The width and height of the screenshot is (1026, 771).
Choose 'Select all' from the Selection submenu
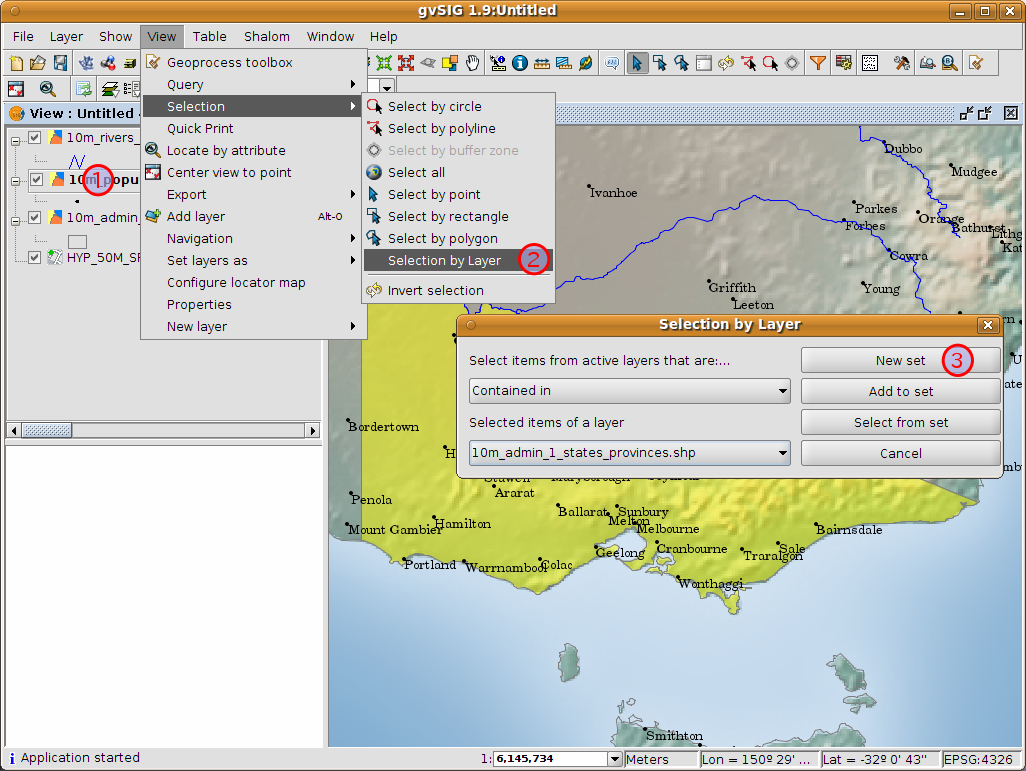(x=459, y=173)
